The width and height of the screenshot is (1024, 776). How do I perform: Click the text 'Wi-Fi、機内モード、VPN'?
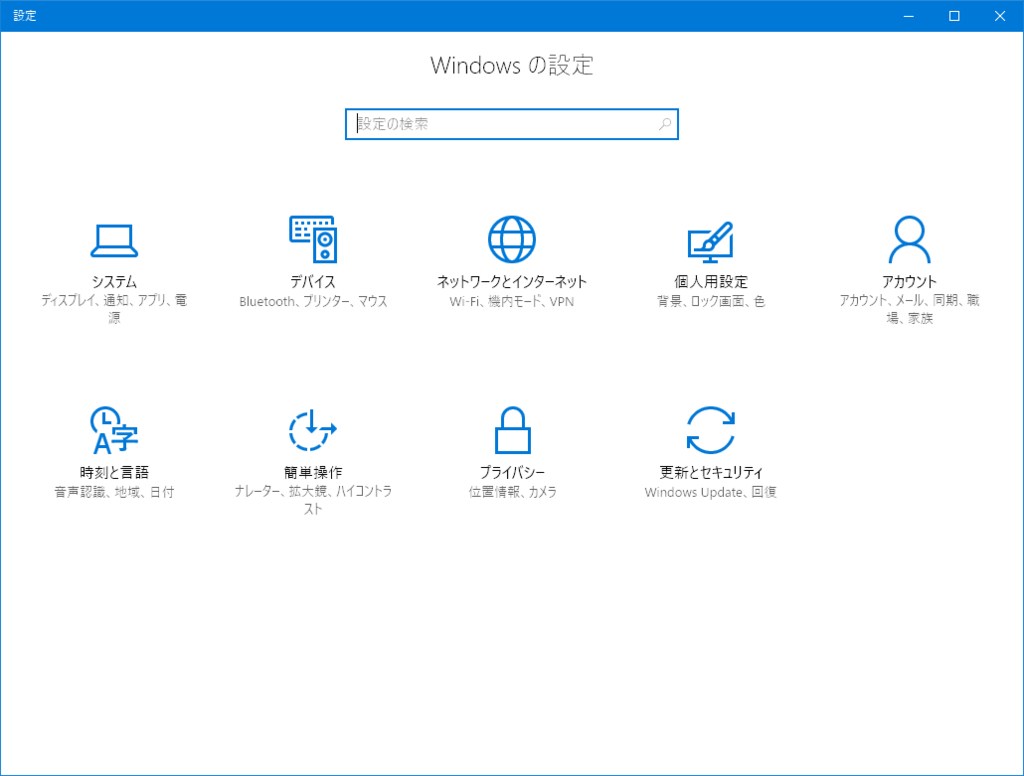512,301
